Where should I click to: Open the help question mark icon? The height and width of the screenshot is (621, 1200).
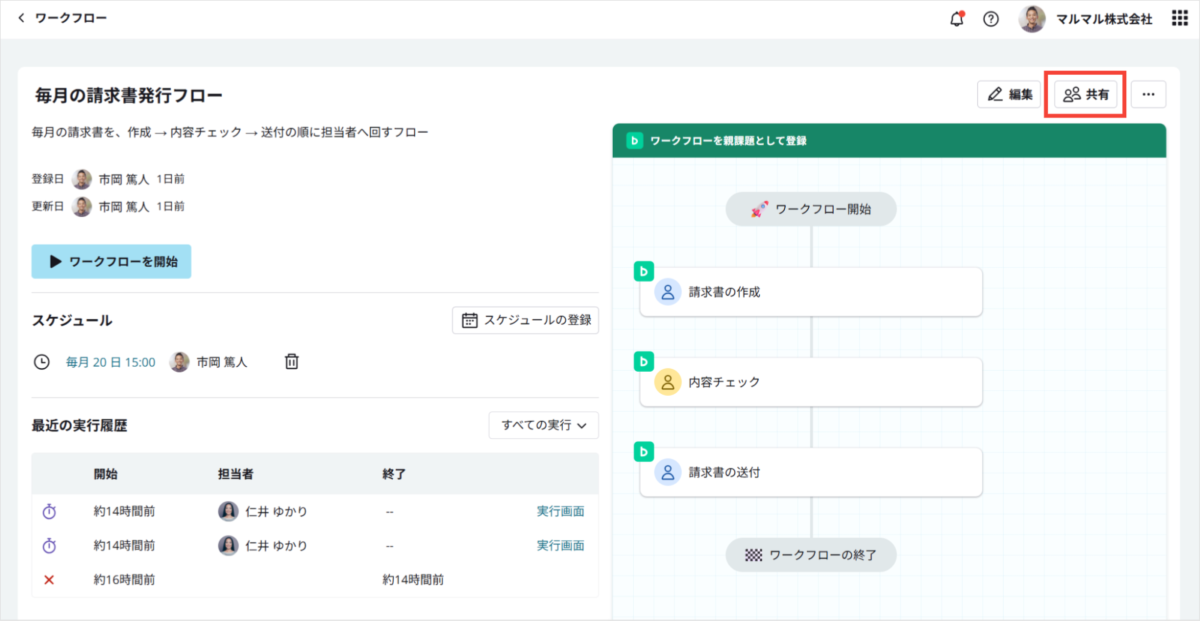pos(991,19)
